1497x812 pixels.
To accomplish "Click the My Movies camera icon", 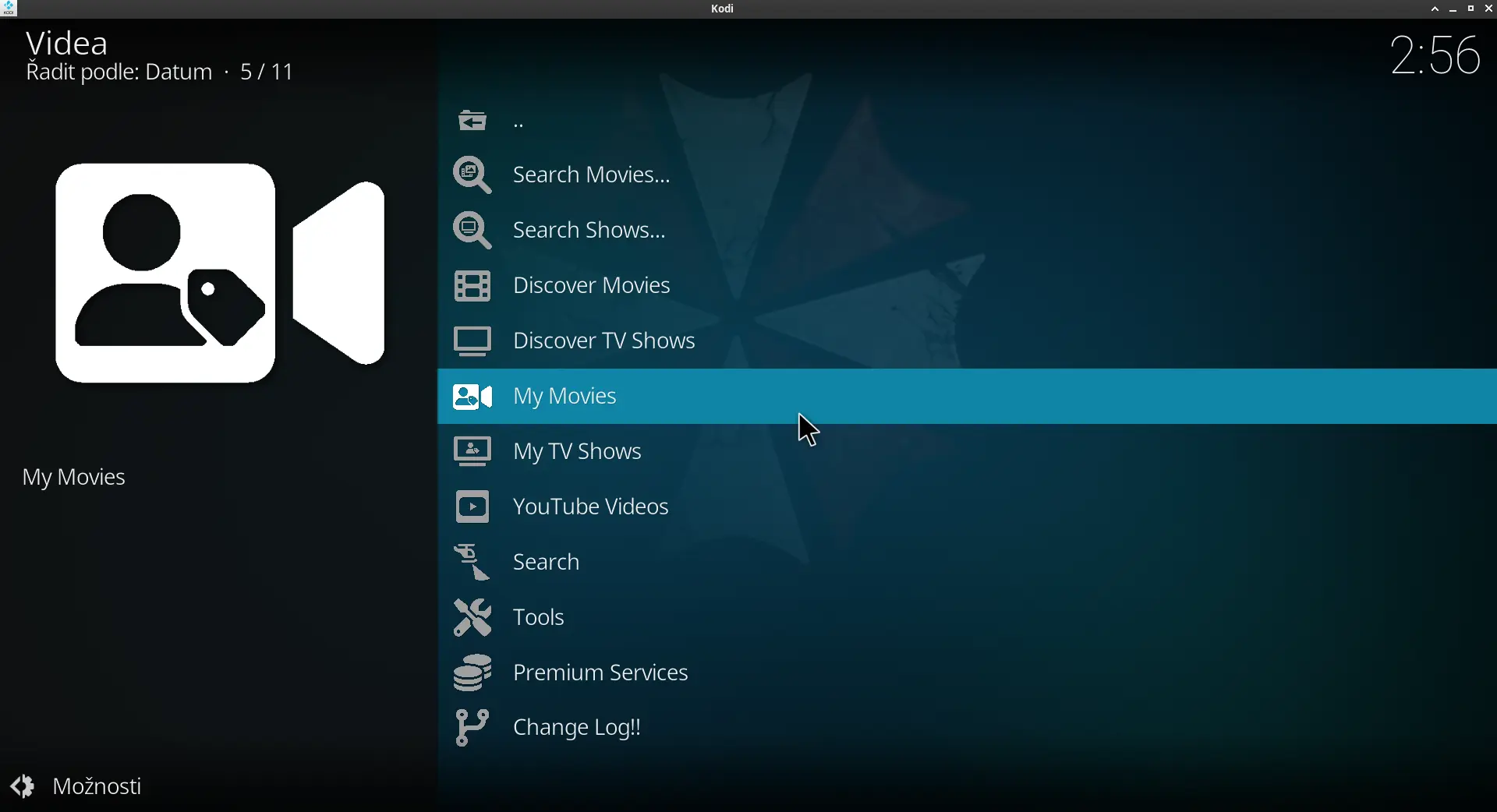I will point(473,397).
